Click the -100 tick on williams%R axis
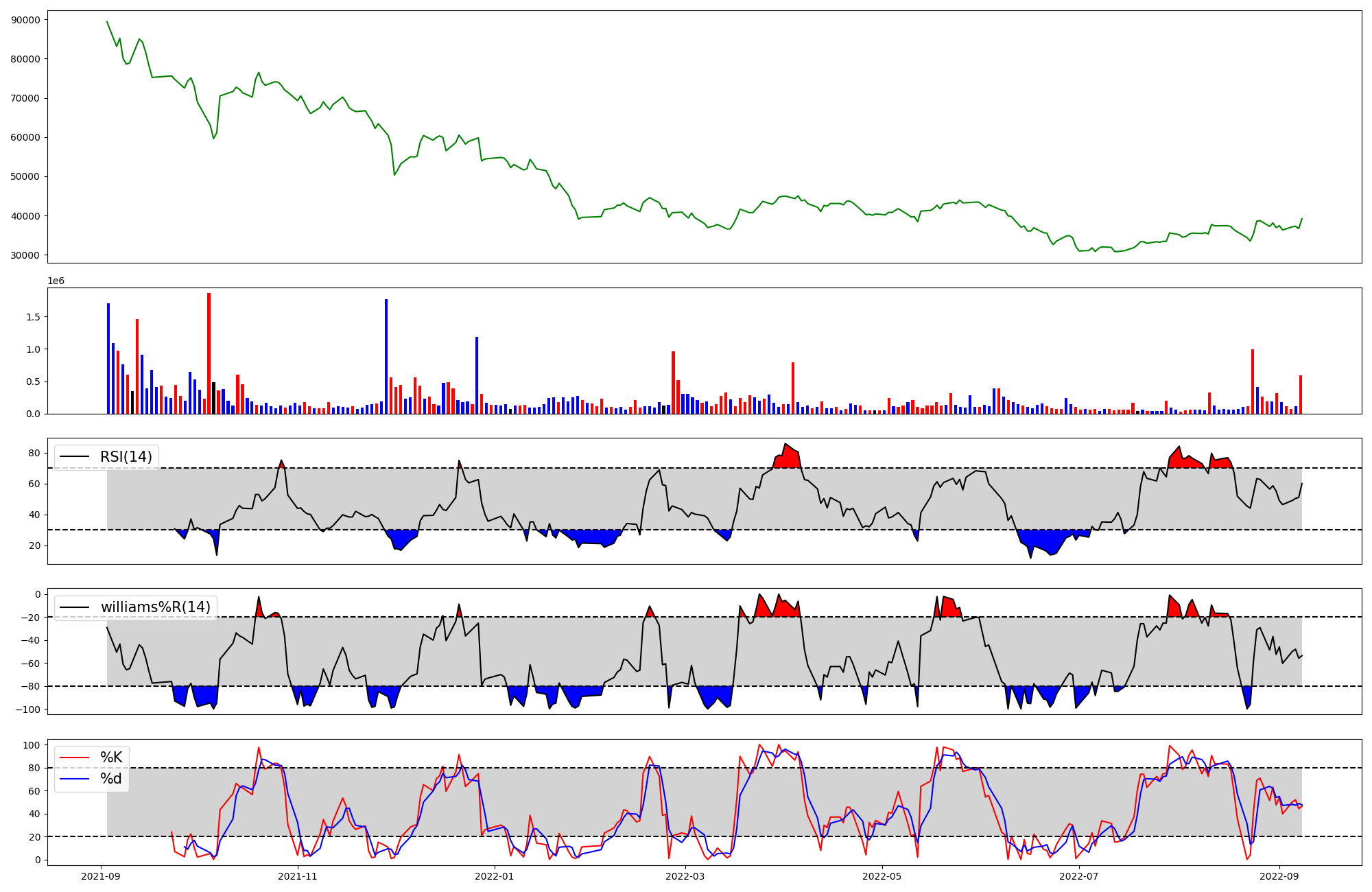 29,709
